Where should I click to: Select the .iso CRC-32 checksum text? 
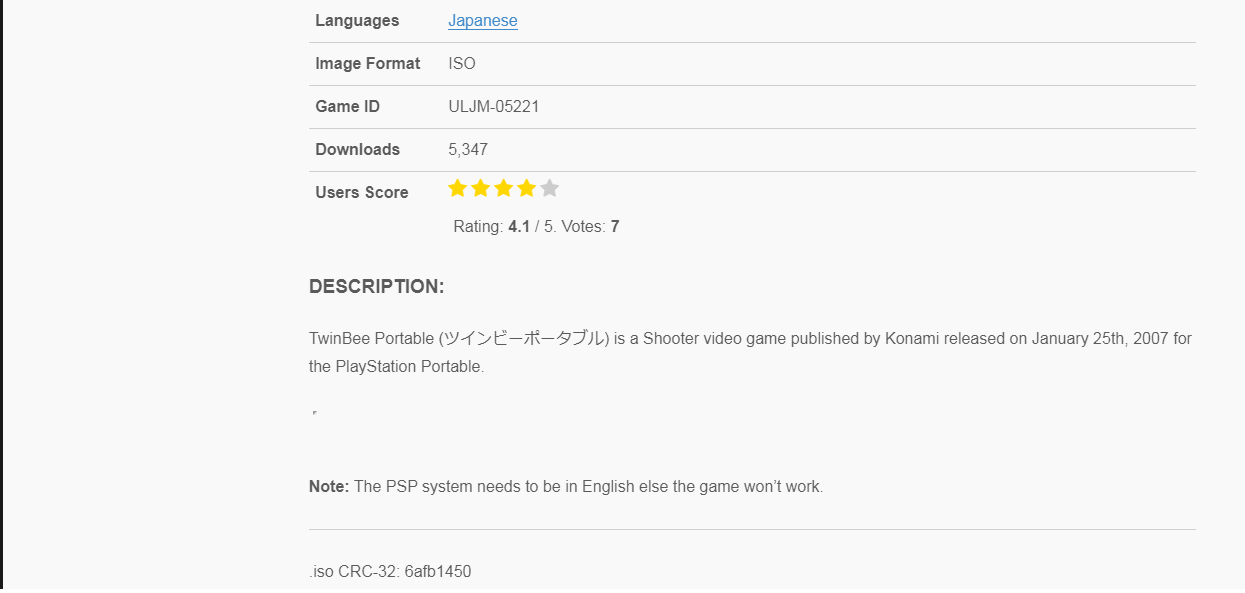coord(390,571)
